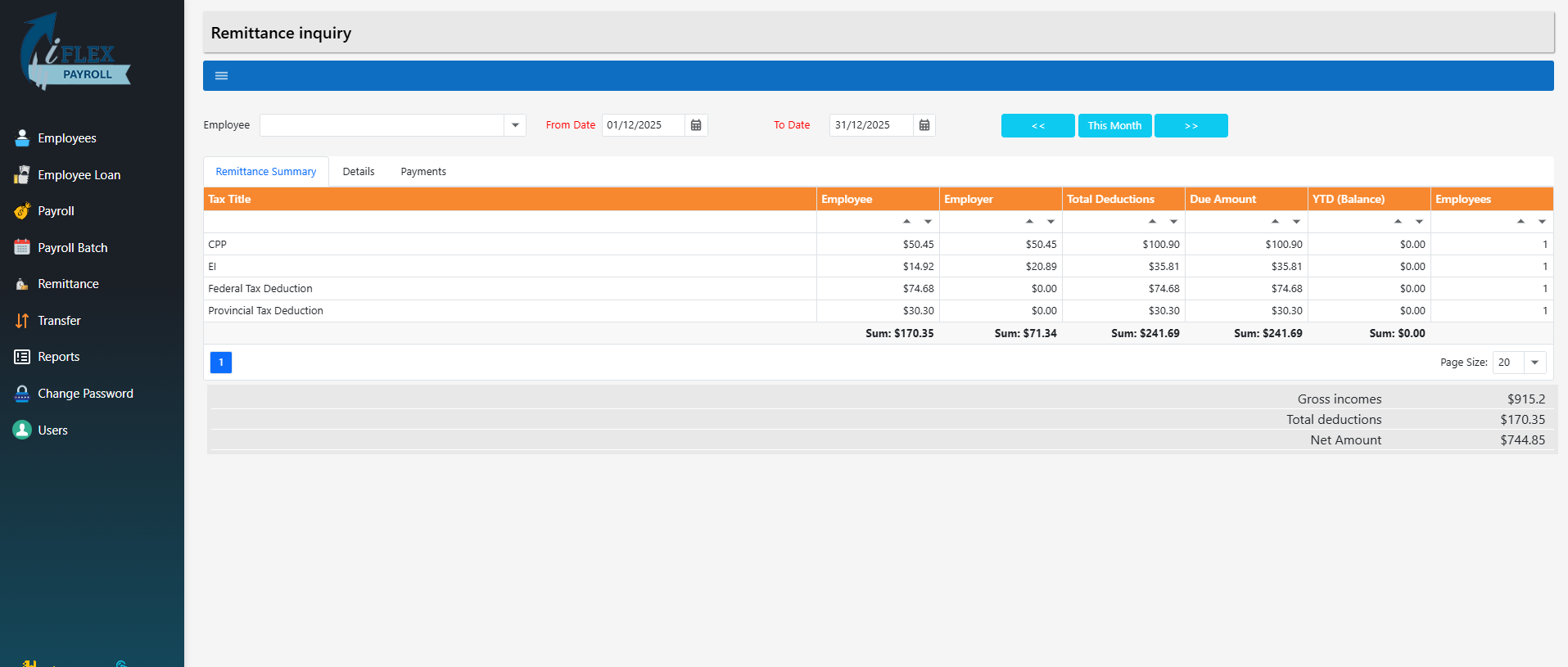The image size is (1568, 667).
Task: Sort Employees column ascending
Action: coord(1521,221)
